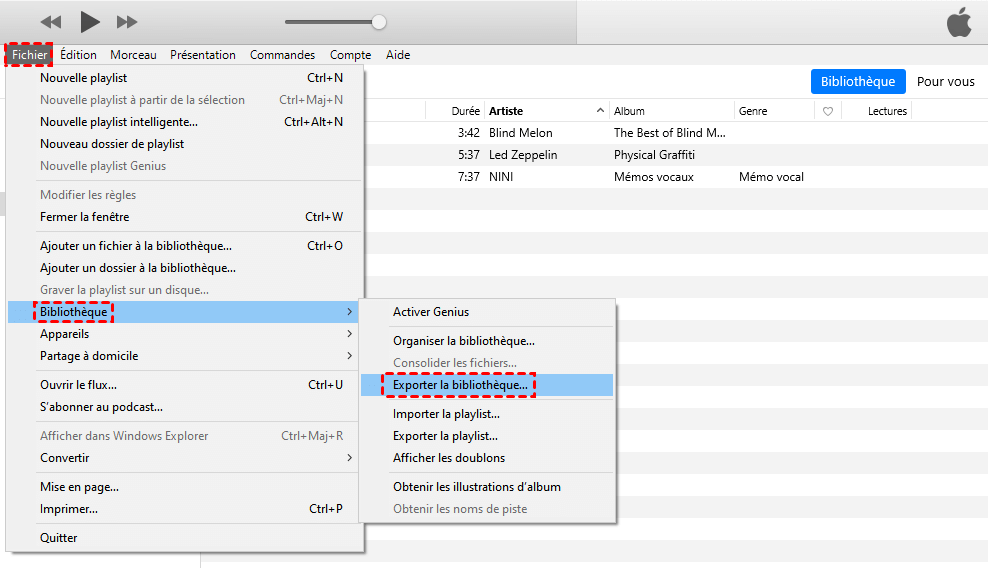Expand the Appareils submenu
The width and height of the screenshot is (988, 568).
349,334
